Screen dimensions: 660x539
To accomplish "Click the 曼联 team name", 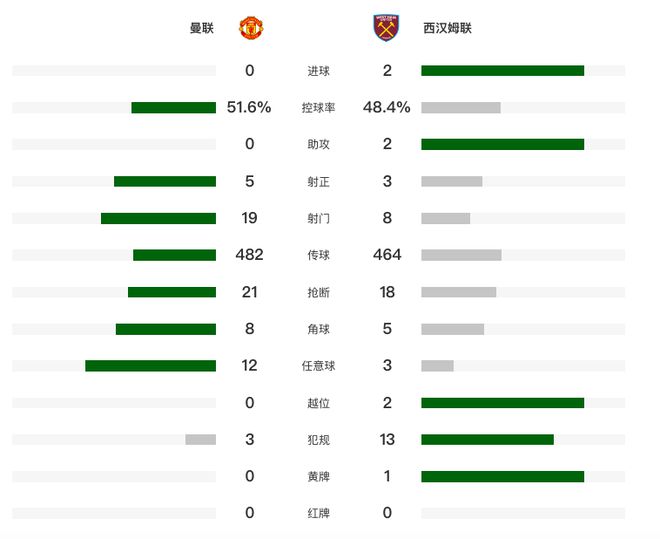I will (202, 28).
